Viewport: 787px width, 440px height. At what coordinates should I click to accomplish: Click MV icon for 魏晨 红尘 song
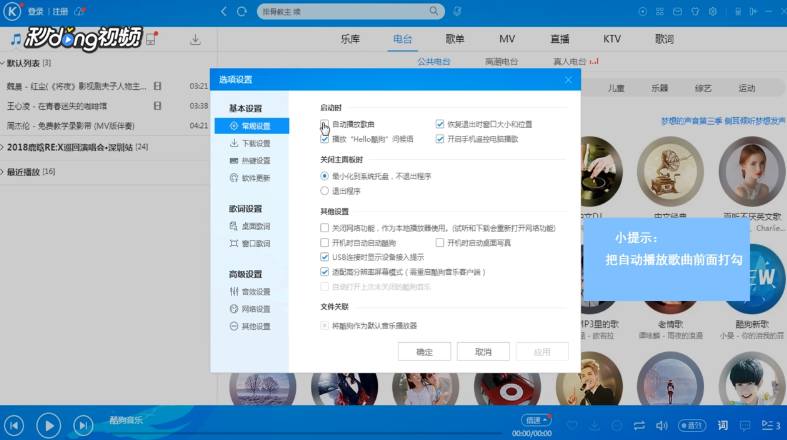tap(158, 86)
